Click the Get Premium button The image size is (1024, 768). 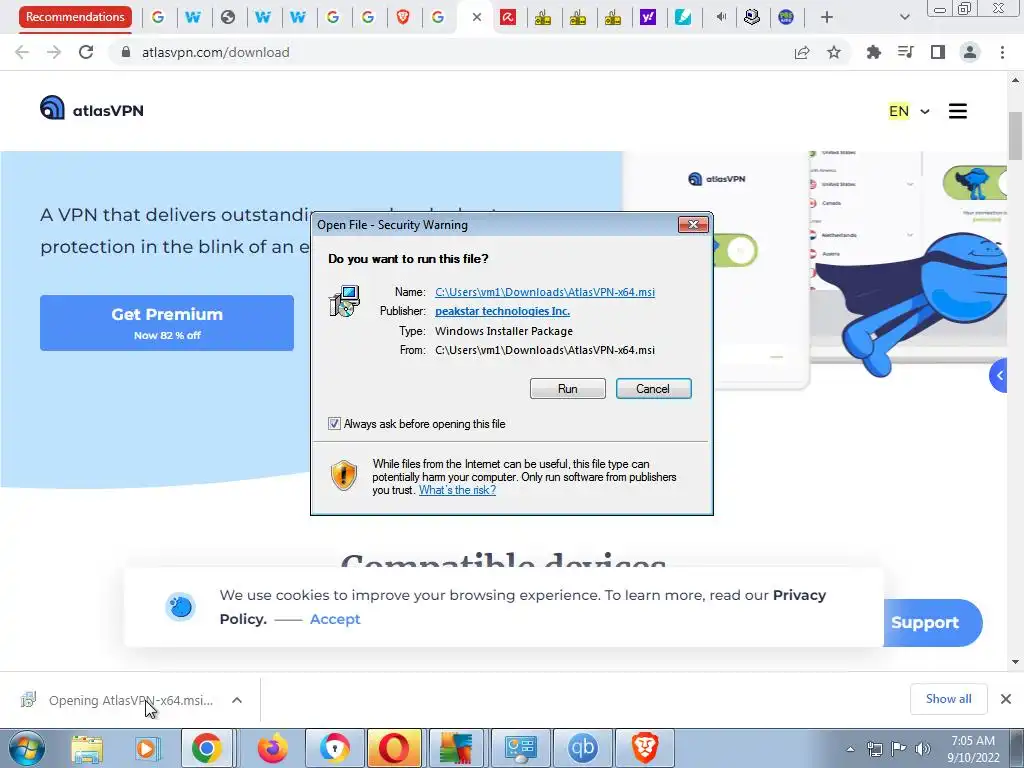[167, 323]
